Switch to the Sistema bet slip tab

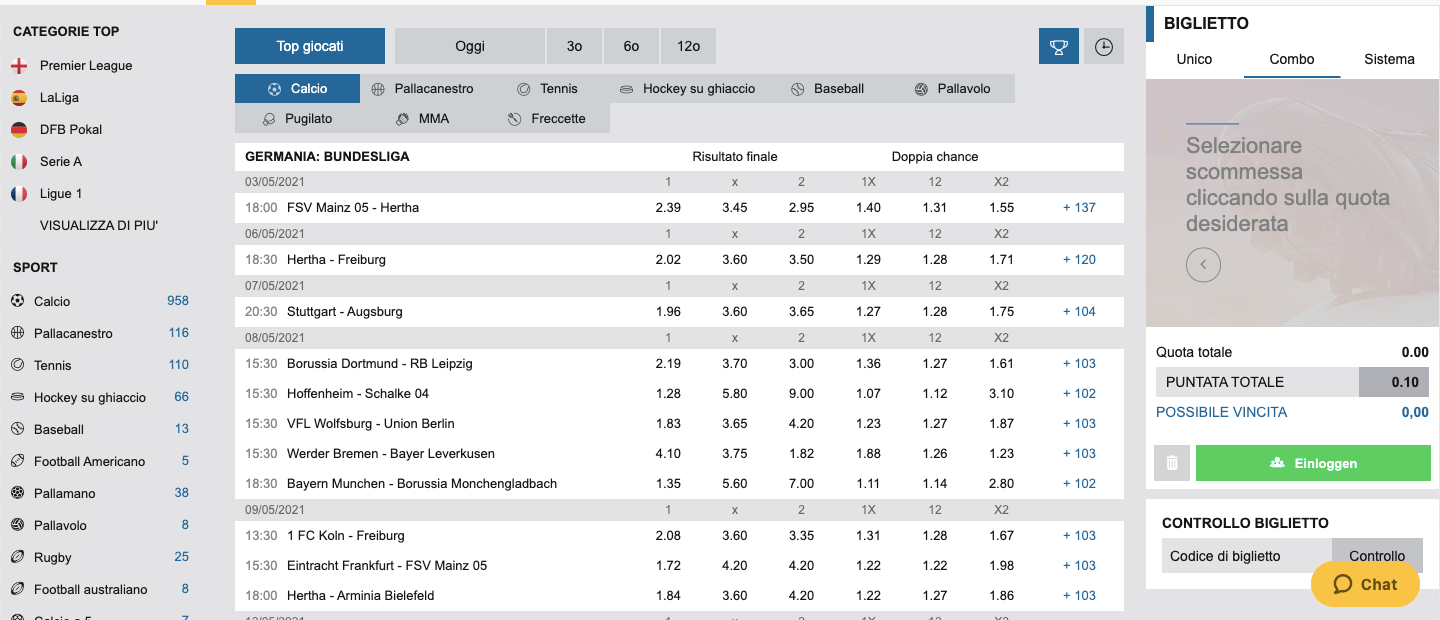(1389, 60)
